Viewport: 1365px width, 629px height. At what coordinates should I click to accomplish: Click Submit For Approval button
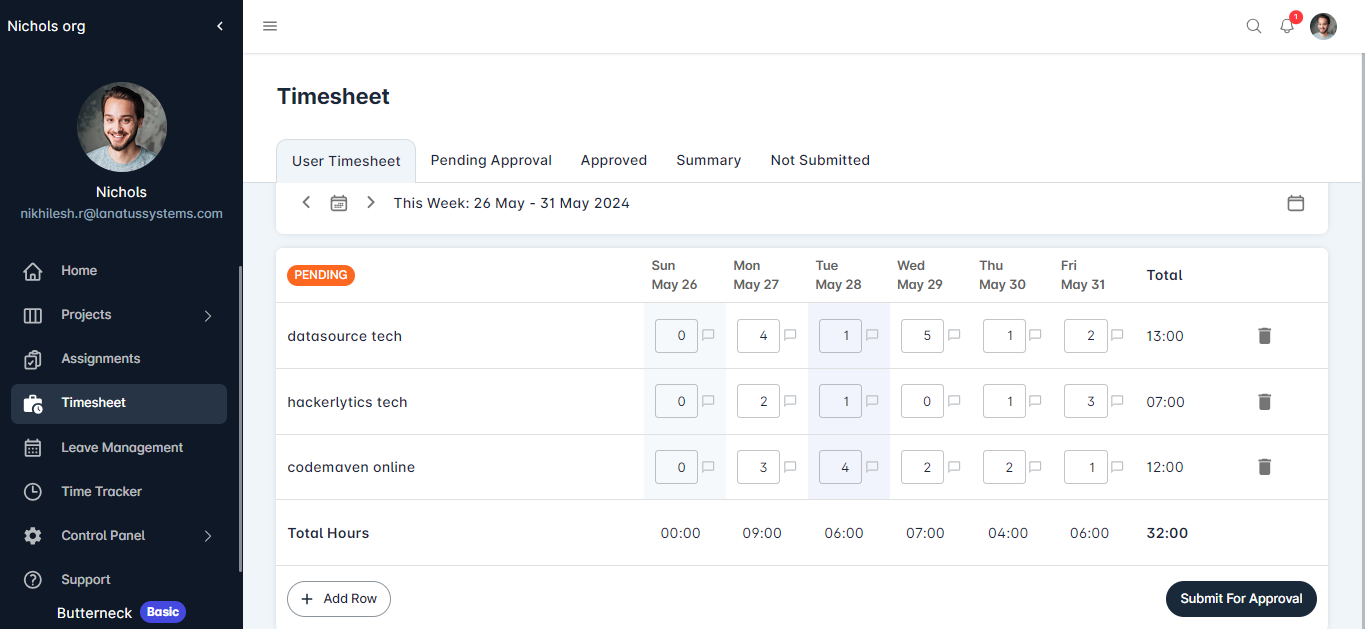click(1241, 599)
